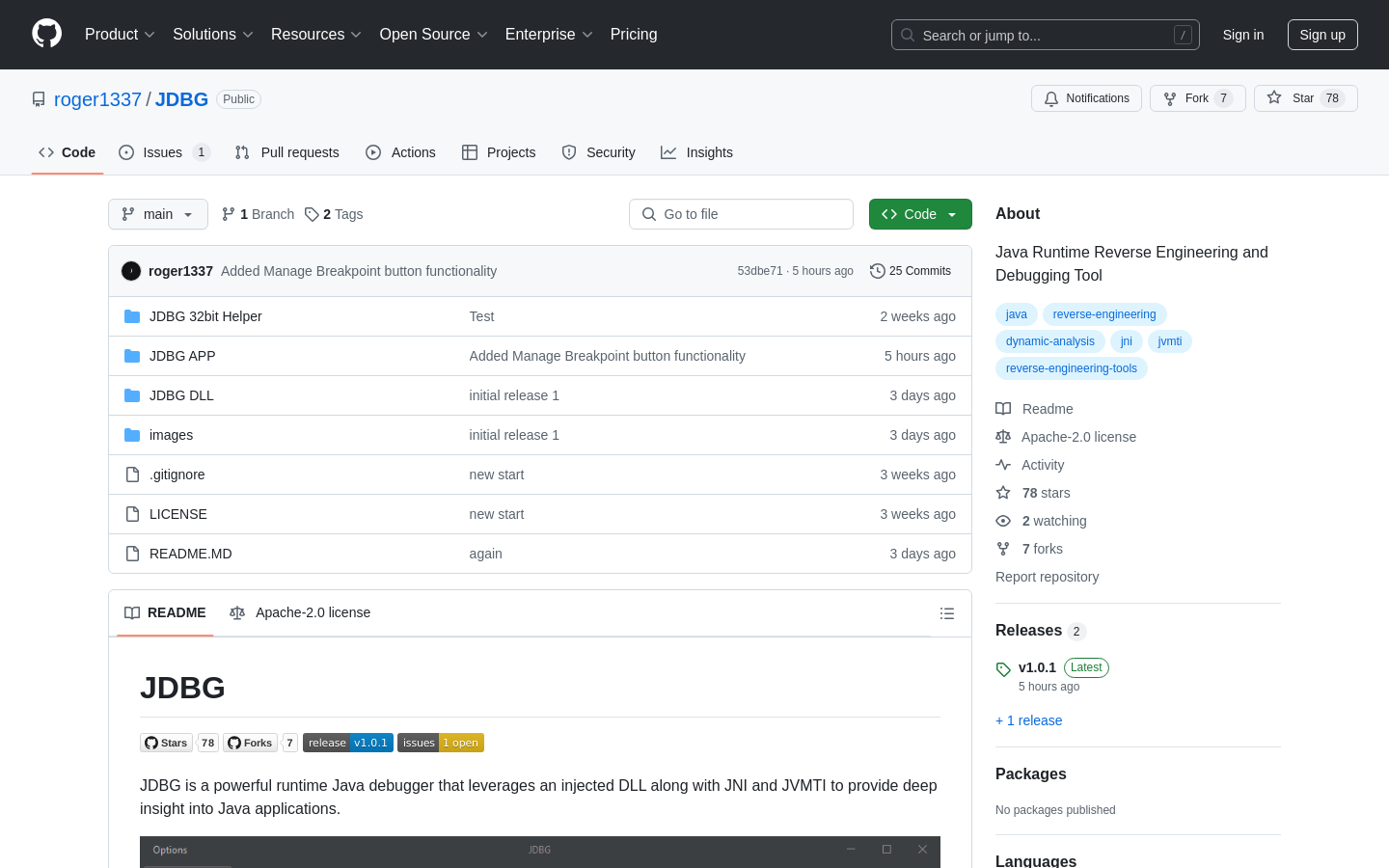Click the Sign up button
Screen dimensions: 1389x868
(x=1322, y=35)
